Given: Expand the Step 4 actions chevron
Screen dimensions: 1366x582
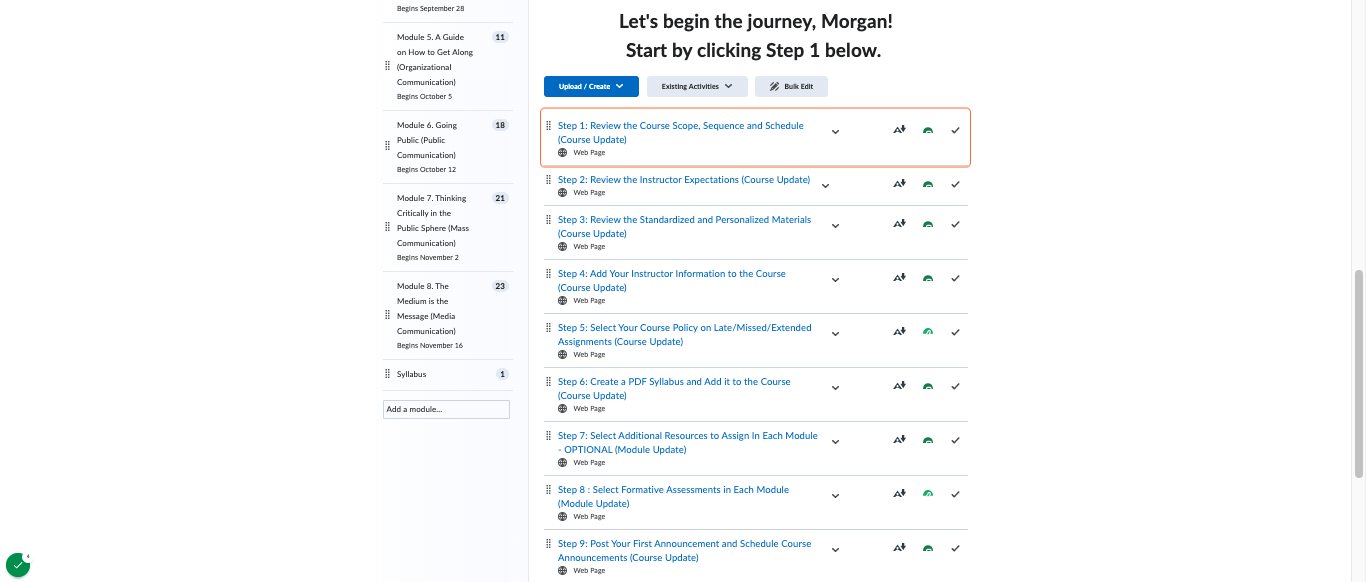Looking at the screenshot, I should click(836, 280).
